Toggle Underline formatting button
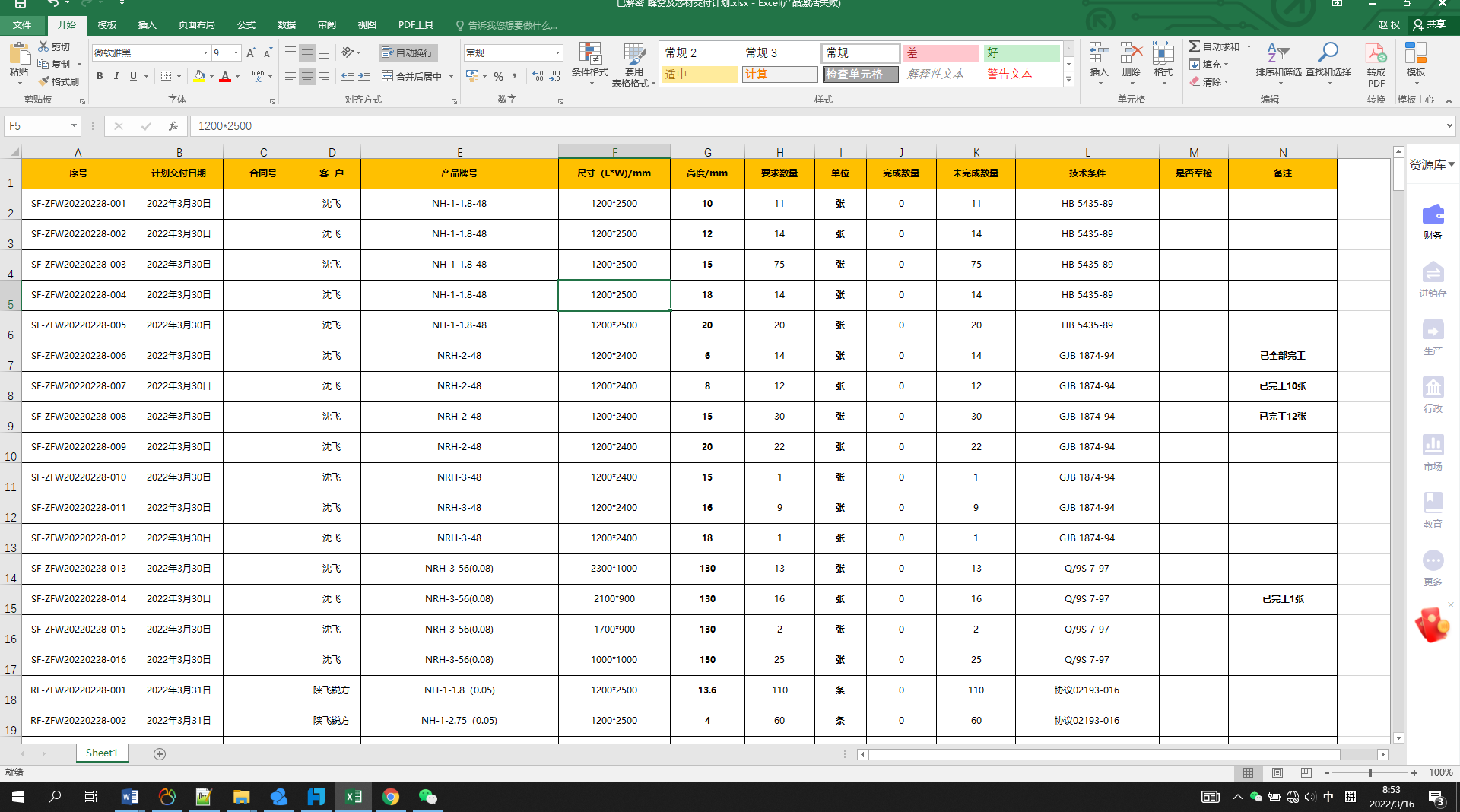Image resolution: width=1460 pixels, height=812 pixels. point(133,76)
